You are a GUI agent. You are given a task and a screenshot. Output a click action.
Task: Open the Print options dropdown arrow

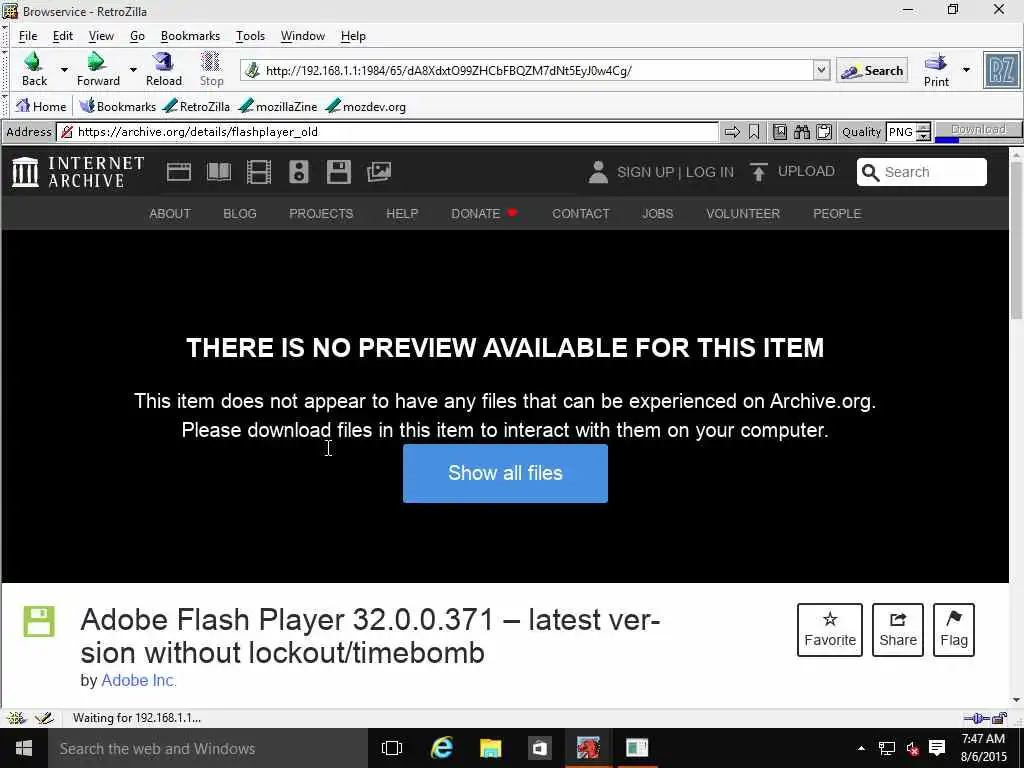(x=966, y=69)
